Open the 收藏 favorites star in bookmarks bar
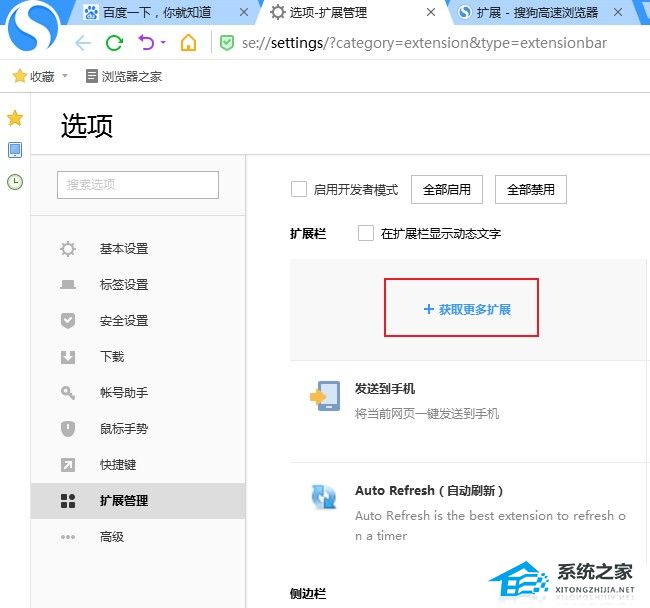 coord(19,76)
